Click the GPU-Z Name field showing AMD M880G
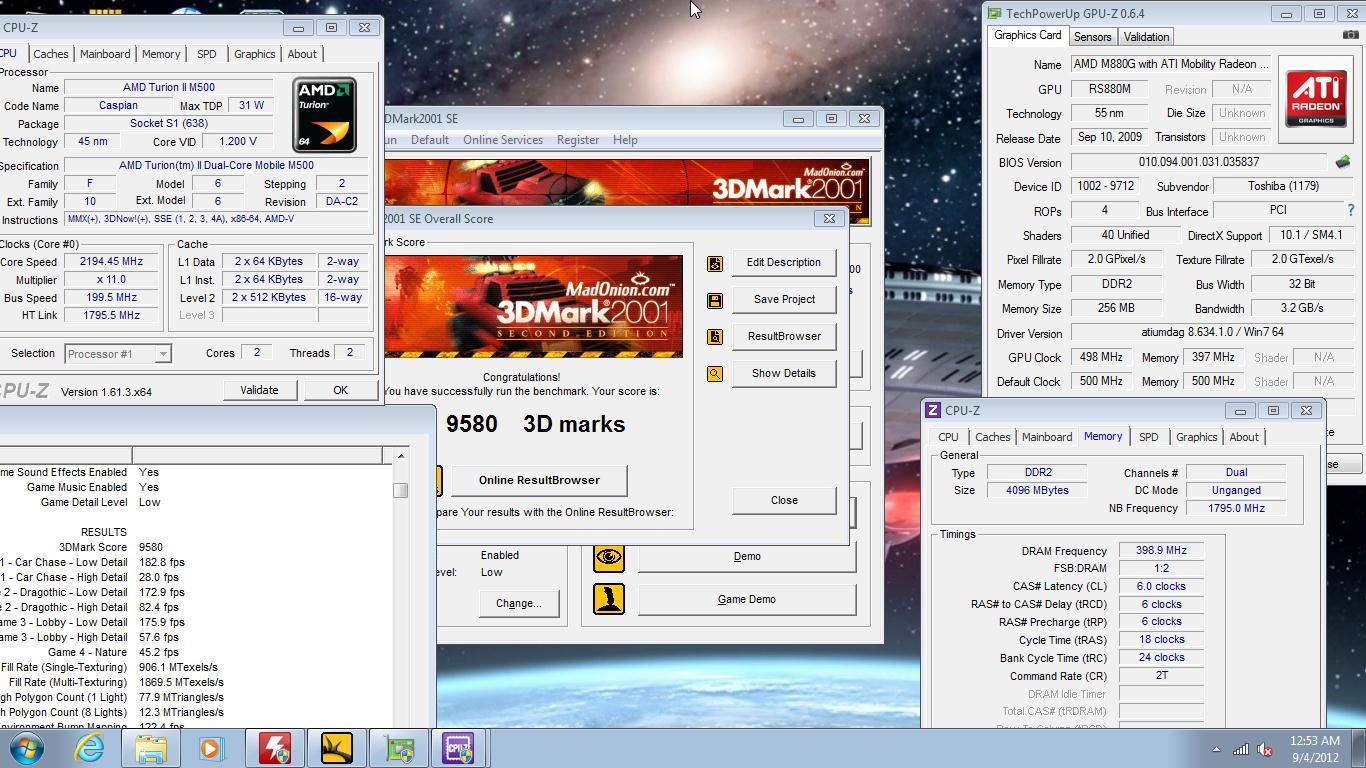The height and width of the screenshot is (768, 1366). coord(1172,64)
